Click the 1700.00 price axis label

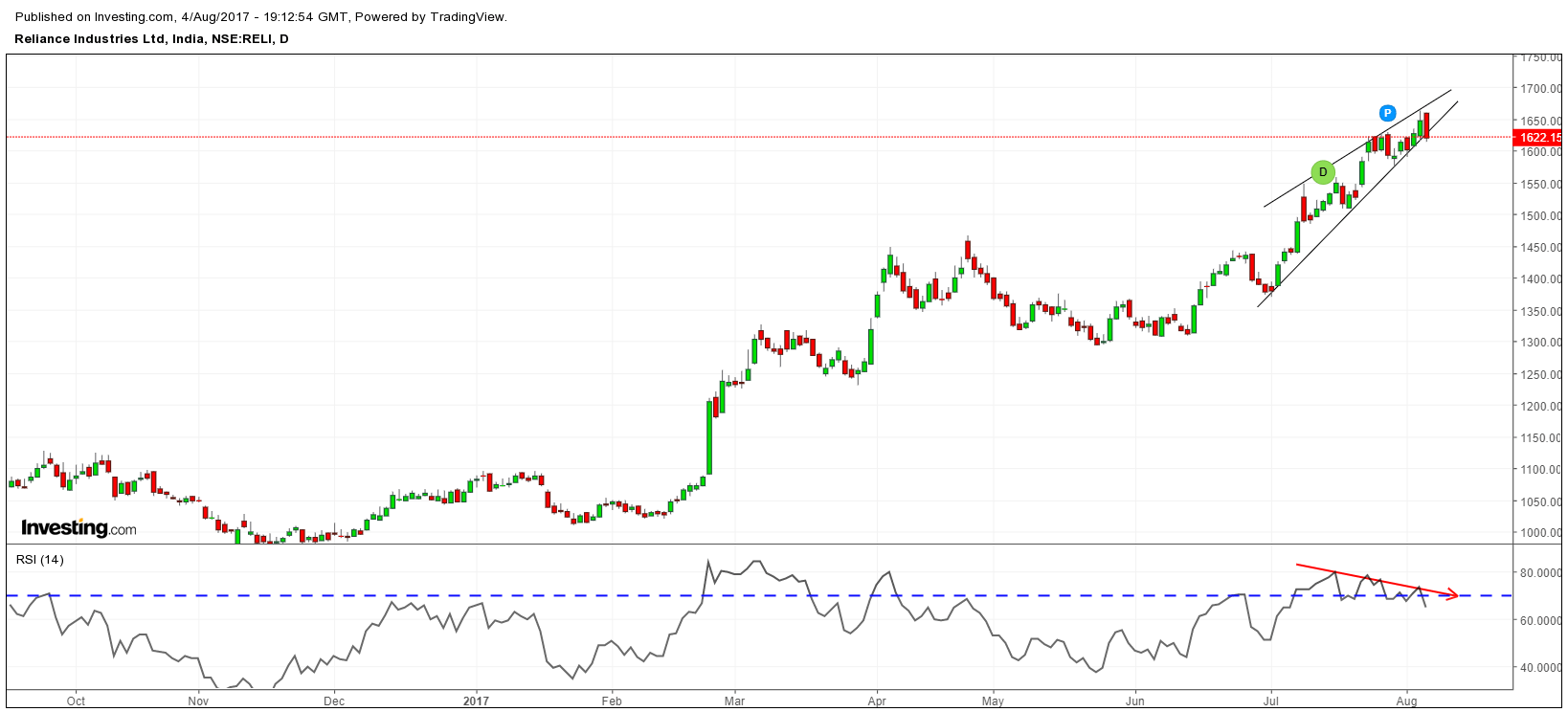(x=1541, y=89)
